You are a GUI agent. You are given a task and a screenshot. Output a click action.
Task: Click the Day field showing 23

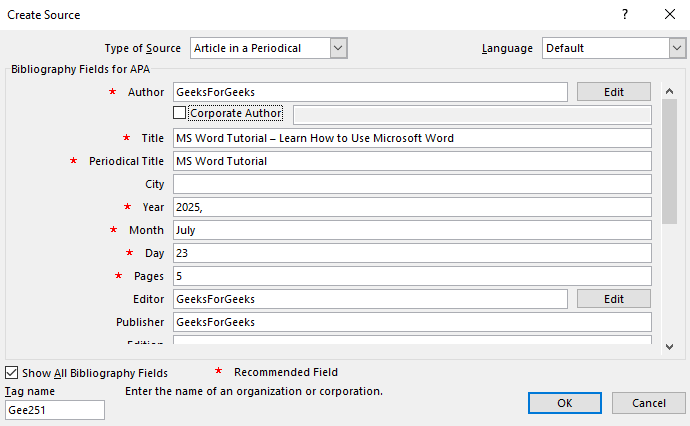(412, 253)
